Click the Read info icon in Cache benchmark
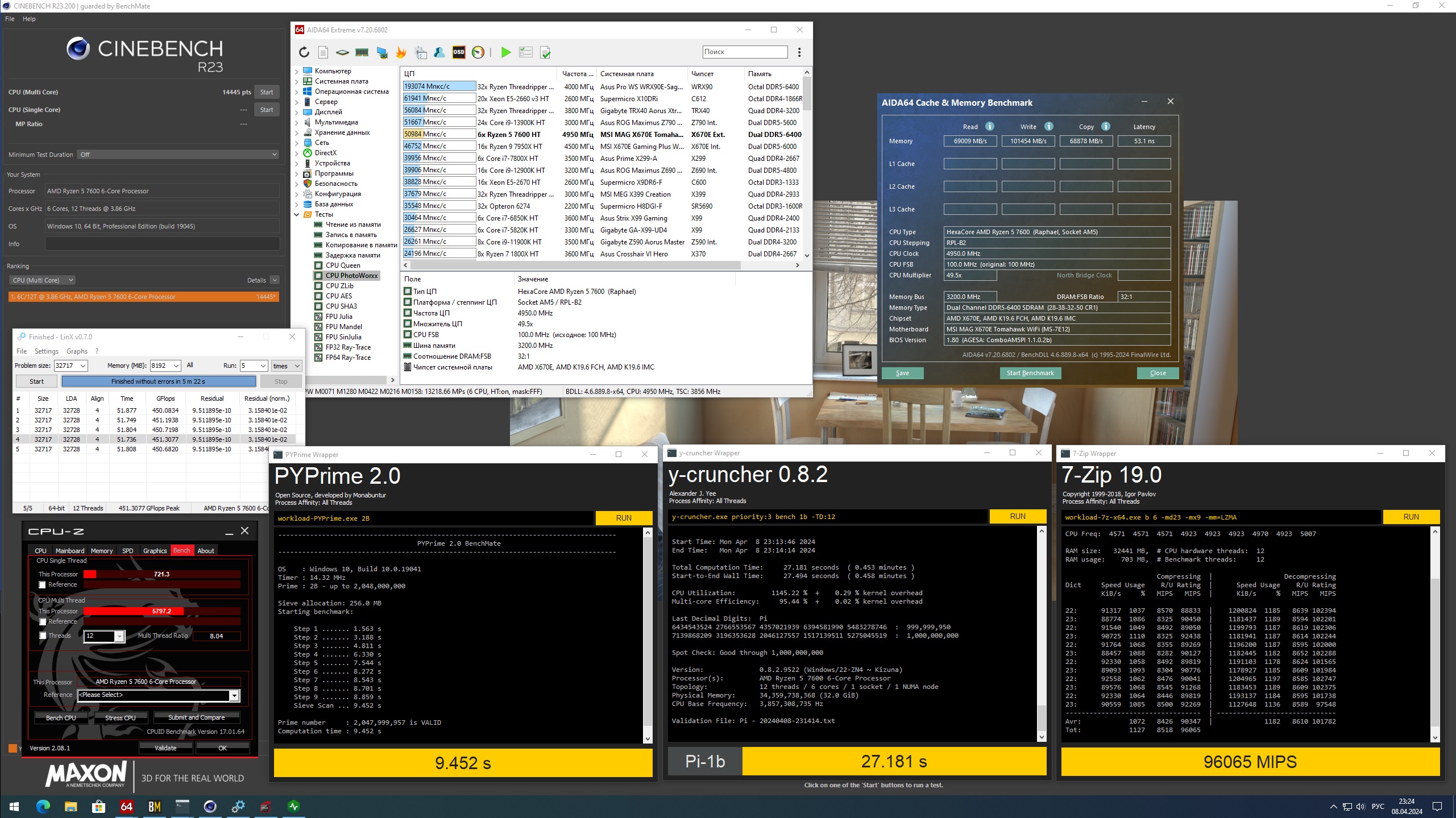 [x=990, y=126]
